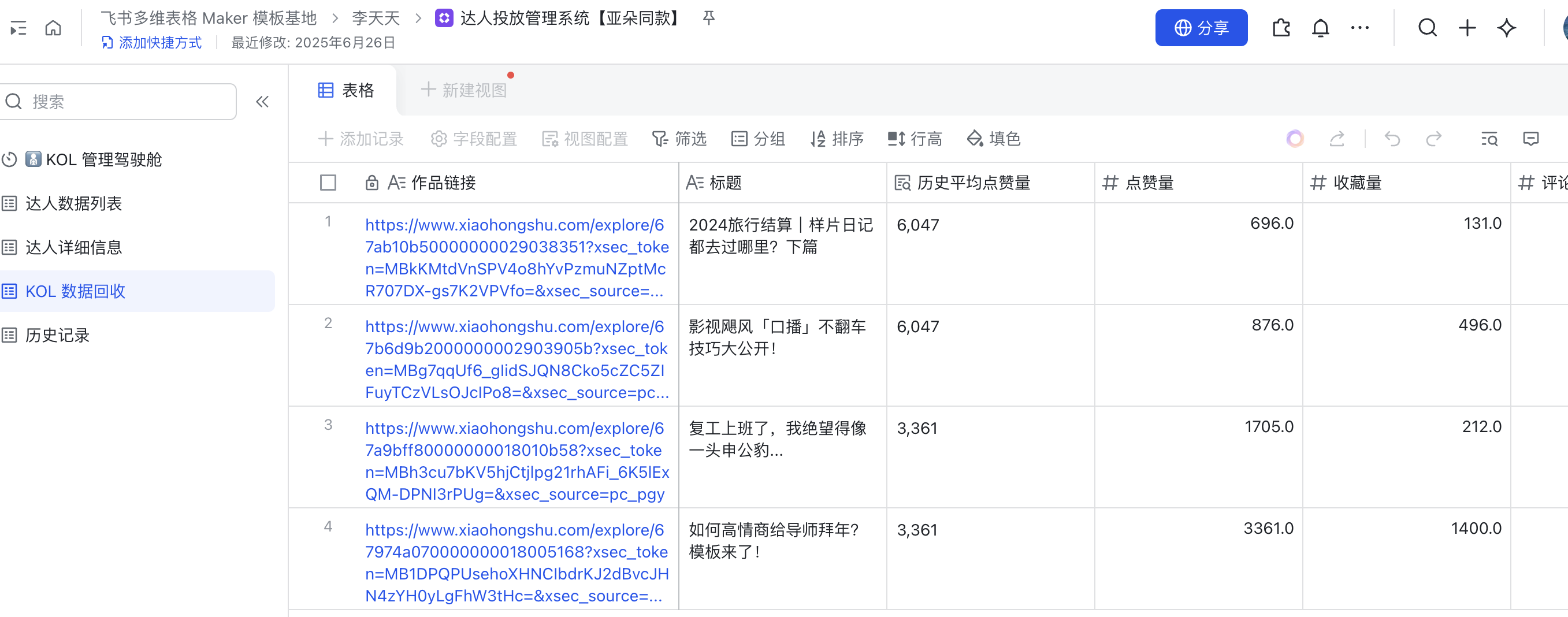Screen dimensions: 1568x617
Task: Open the 填色 fill color tool
Action: (x=993, y=139)
